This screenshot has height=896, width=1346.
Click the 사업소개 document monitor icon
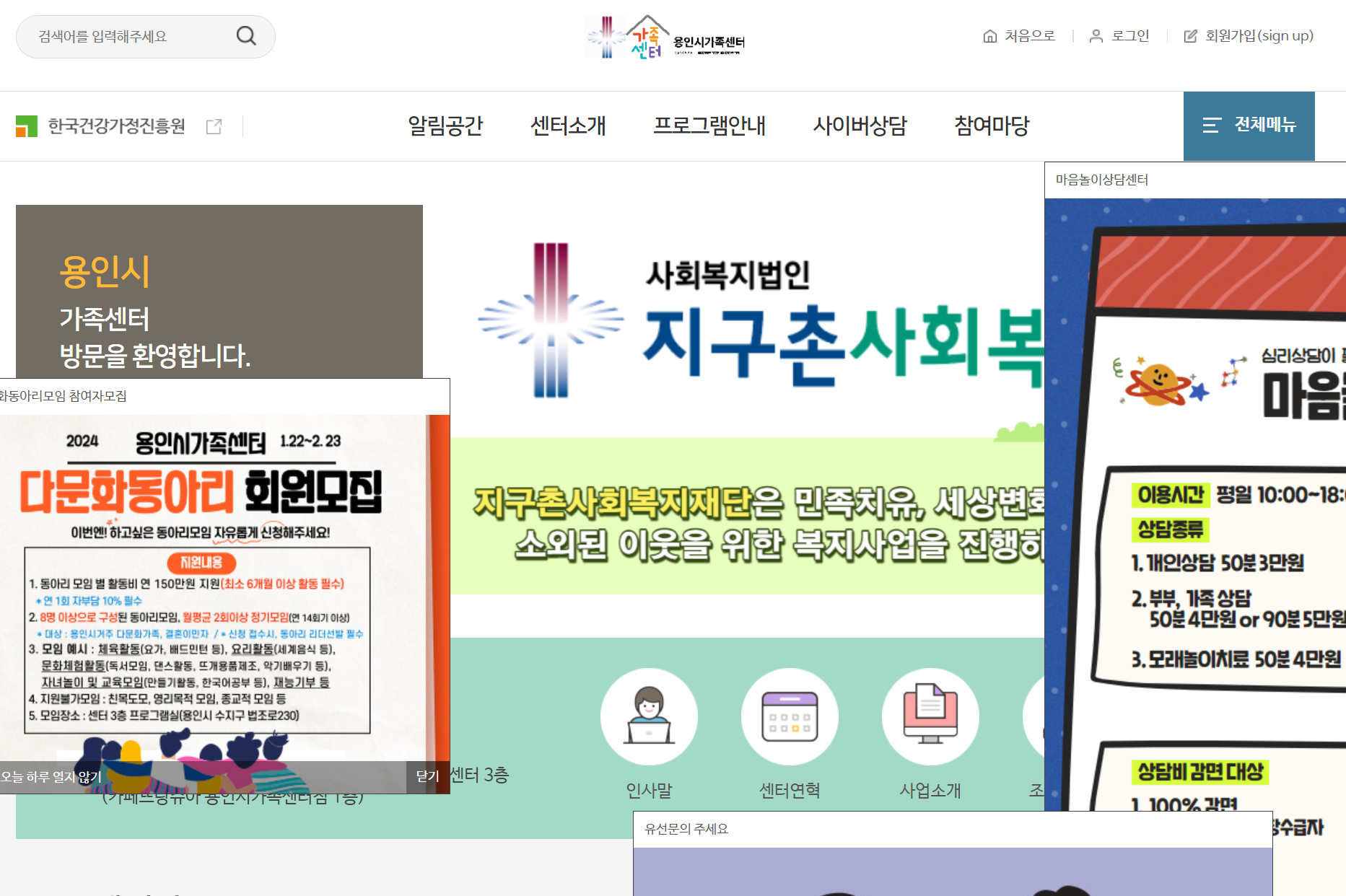tap(930, 716)
